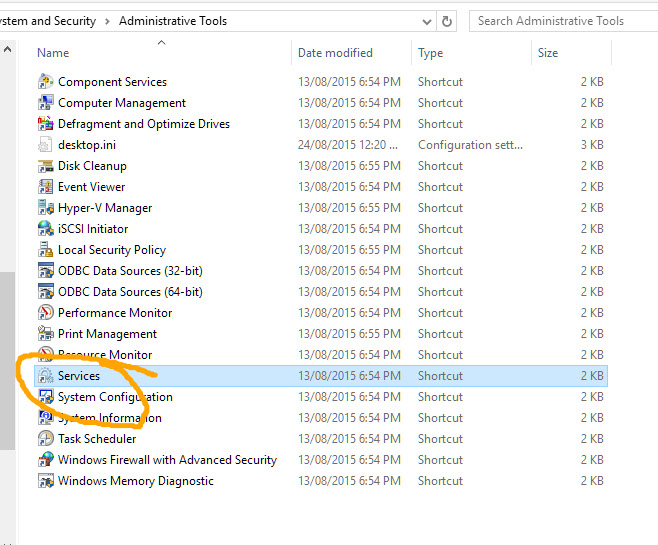
Task: Click the Type column header
Action: (431, 53)
